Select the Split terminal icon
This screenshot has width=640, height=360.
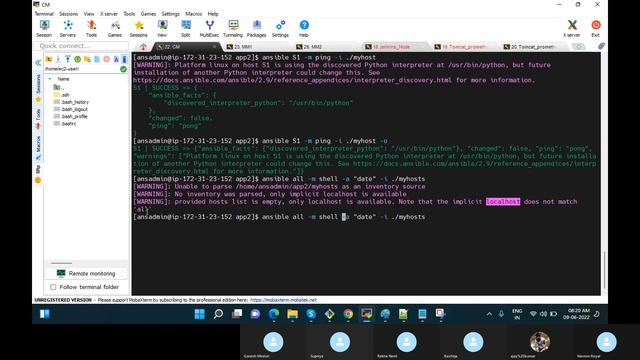click(186, 29)
